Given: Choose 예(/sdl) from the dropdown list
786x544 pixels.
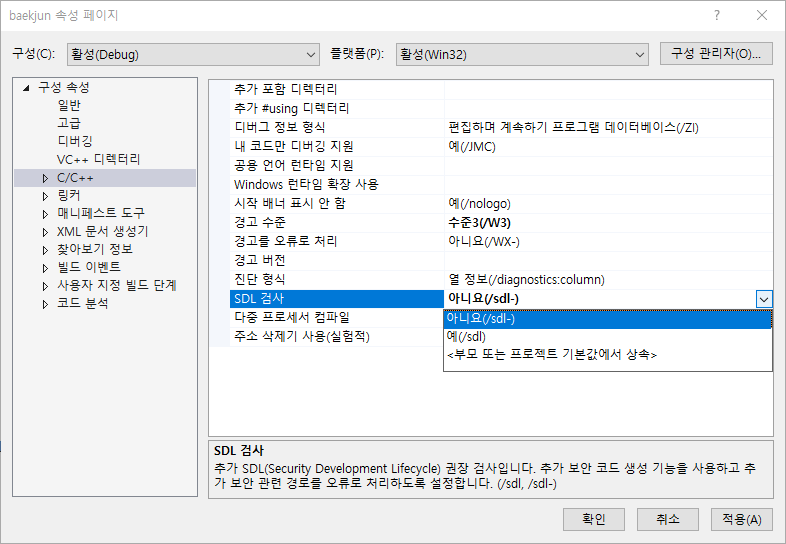Looking at the screenshot, I should pyautogui.click(x=608, y=337).
